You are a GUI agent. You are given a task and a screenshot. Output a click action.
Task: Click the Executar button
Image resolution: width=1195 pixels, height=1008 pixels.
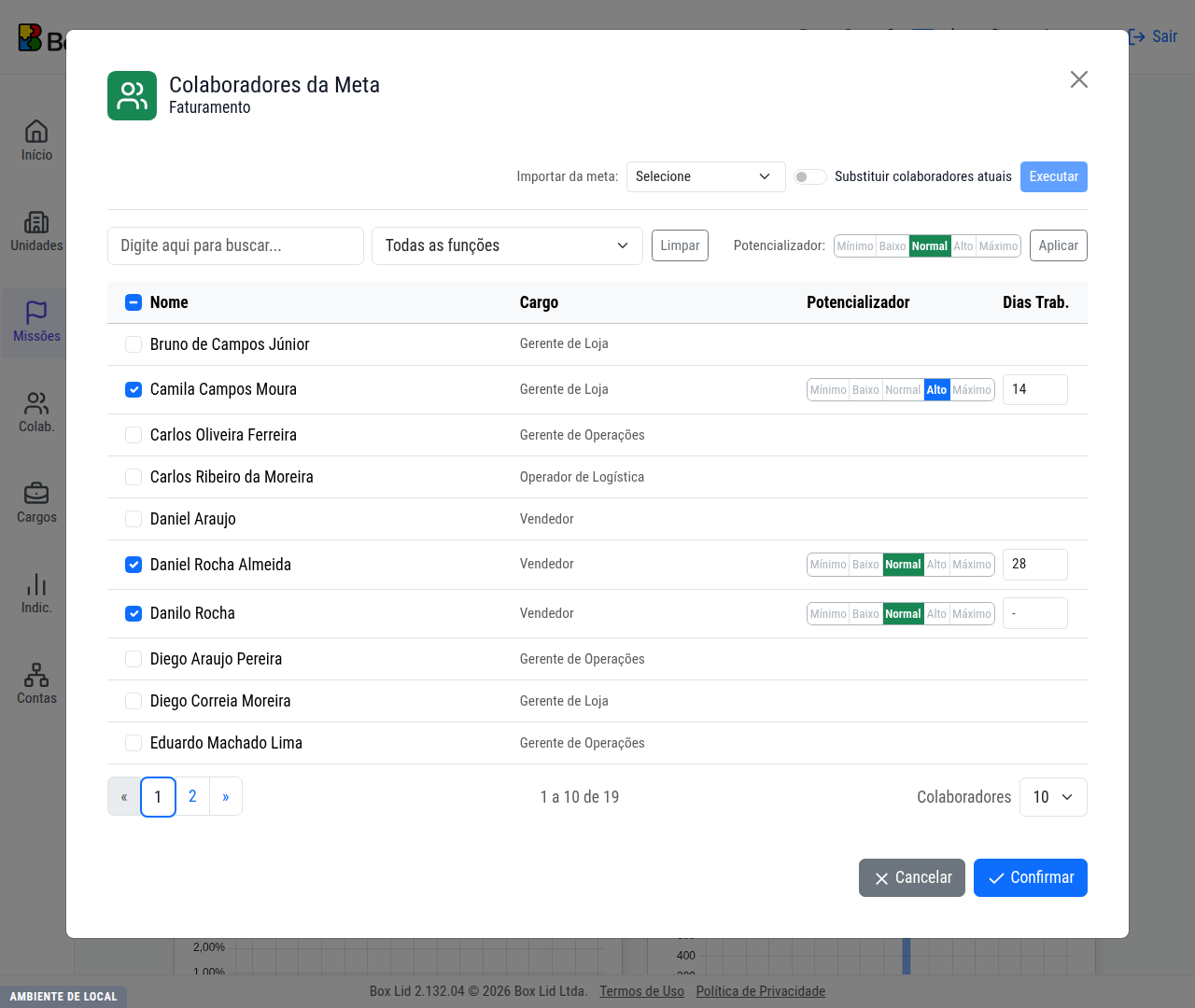1054,176
